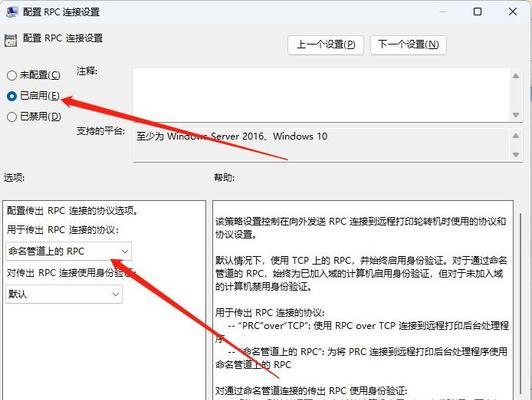This screenshot has height=400, width=532.
Task: Click the up arrow in the 支持的平台 box
Action: click(x=516, y=136)
